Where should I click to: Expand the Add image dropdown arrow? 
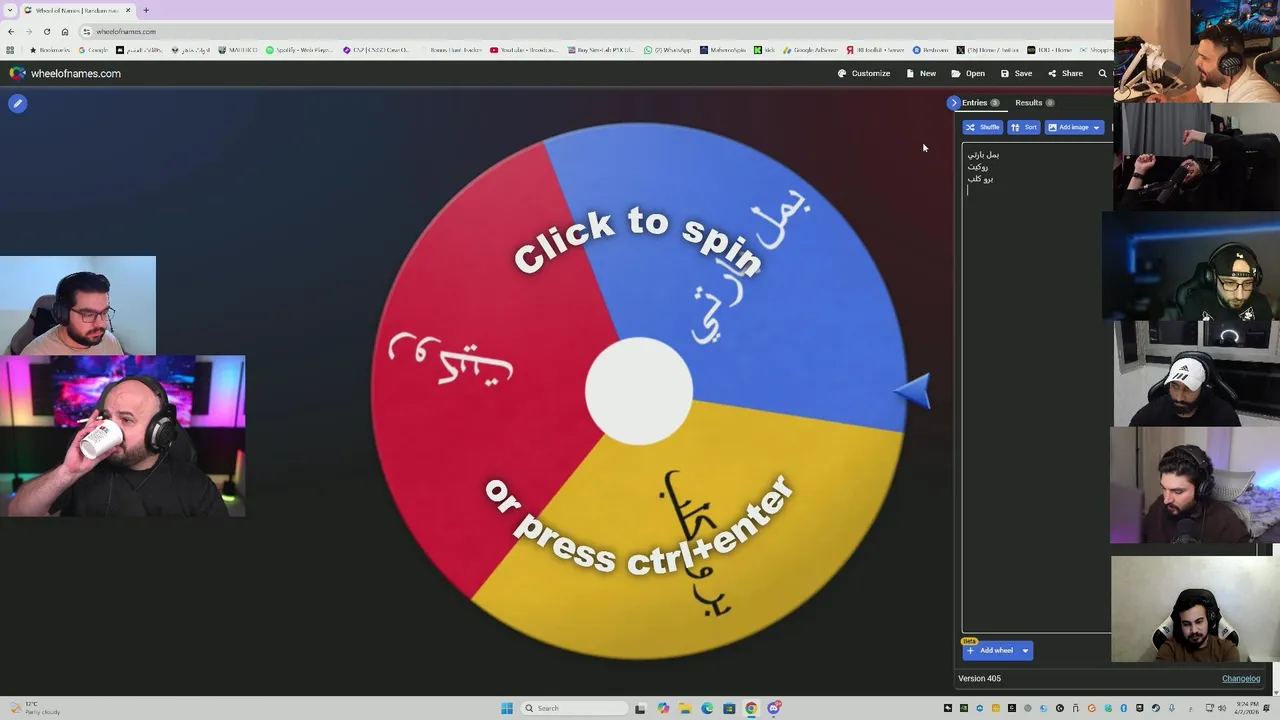tap(1096, 127)
